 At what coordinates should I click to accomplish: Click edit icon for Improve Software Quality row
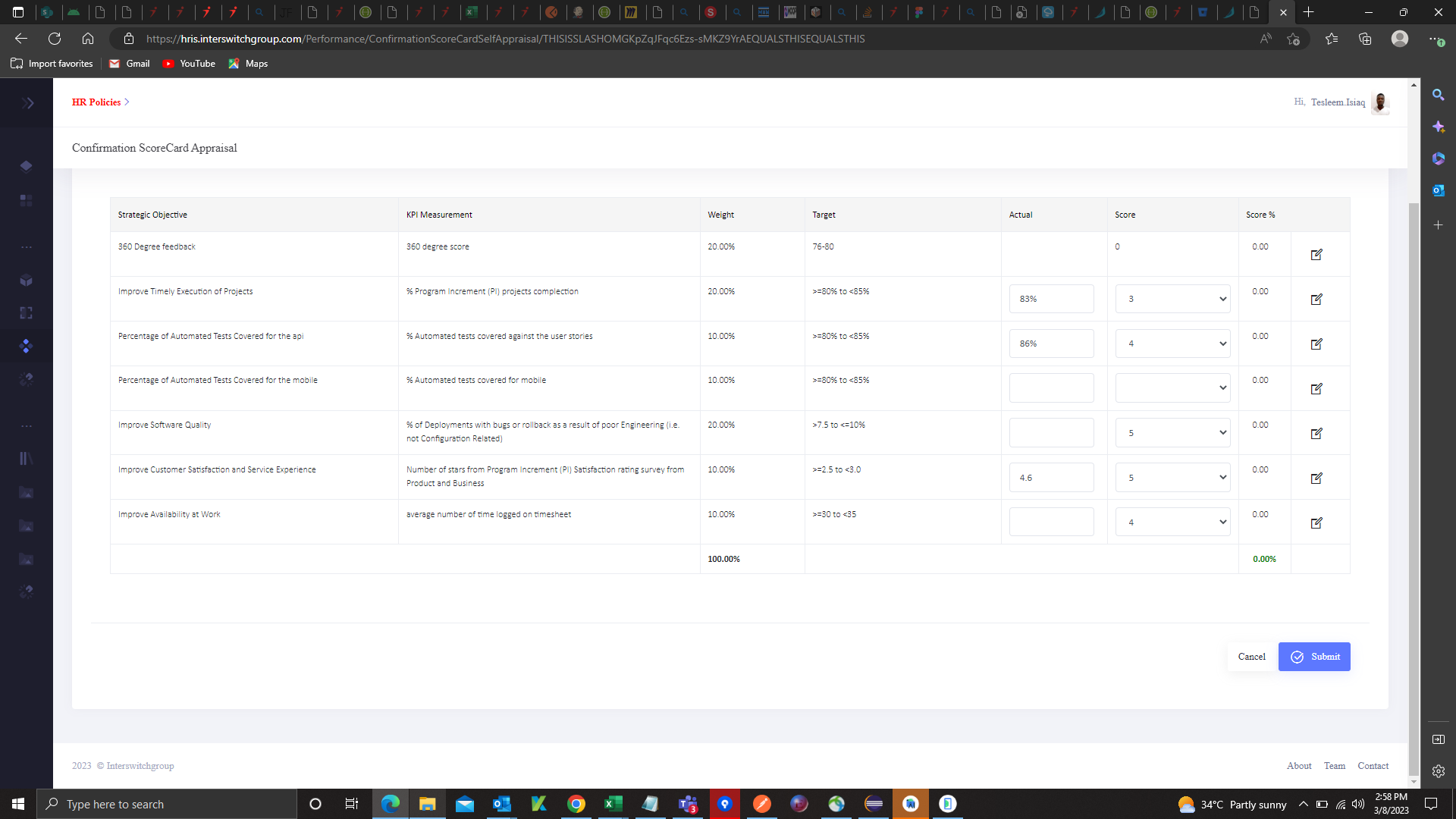1316,434
